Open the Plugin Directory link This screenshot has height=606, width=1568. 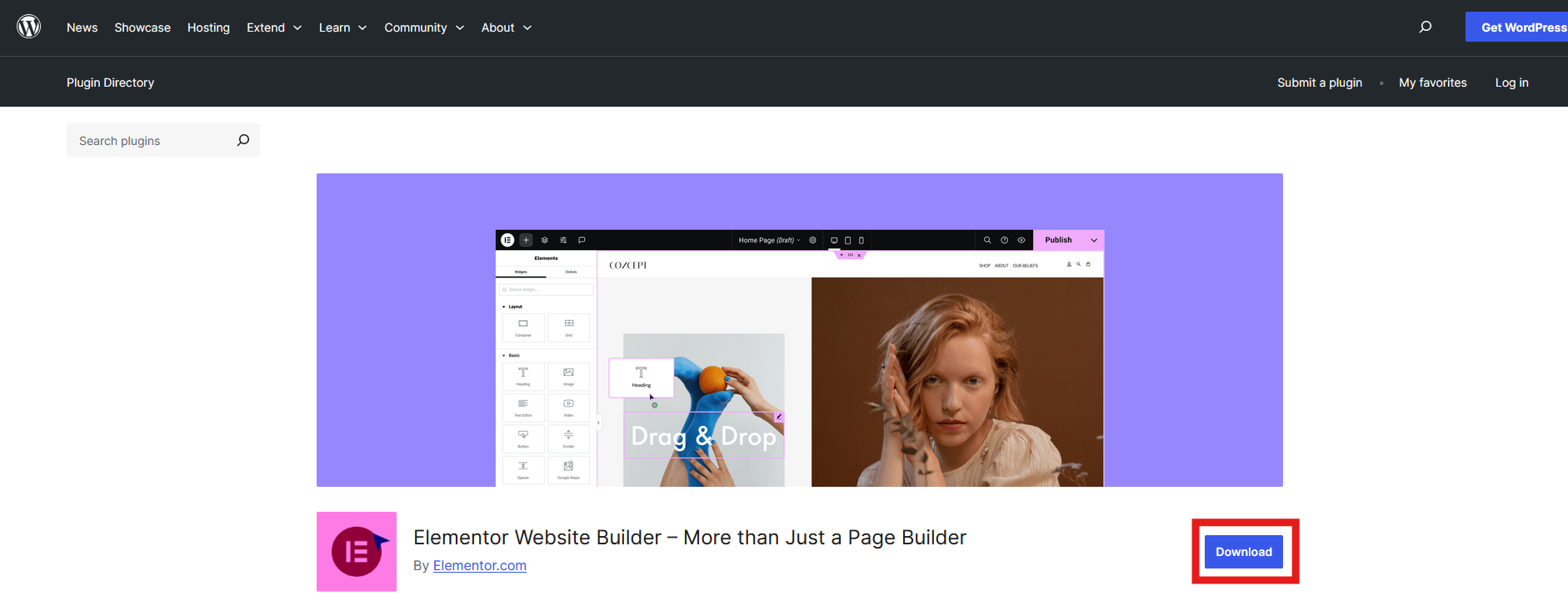tap(110, 83)
